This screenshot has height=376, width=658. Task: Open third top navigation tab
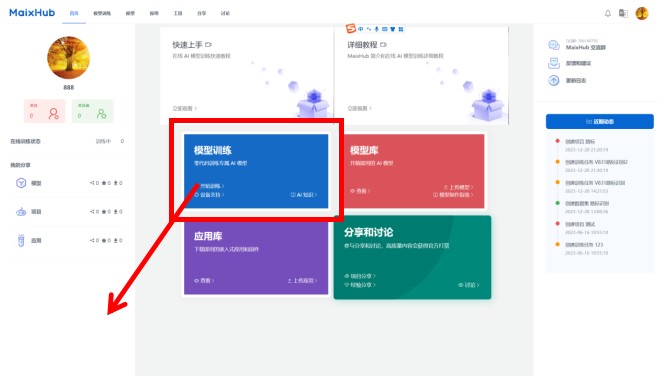coord(130,13)
